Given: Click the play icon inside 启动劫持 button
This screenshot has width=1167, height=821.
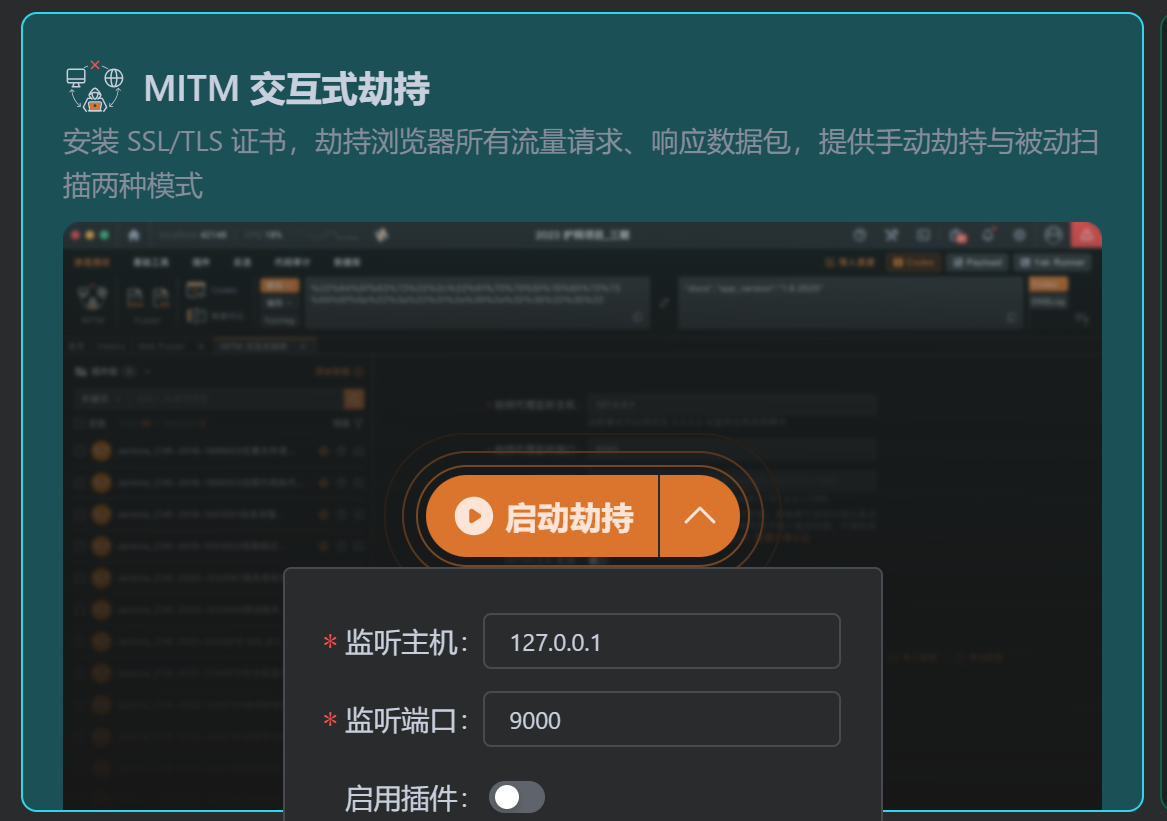Looking at the screenshot, I should coord(473,516).
